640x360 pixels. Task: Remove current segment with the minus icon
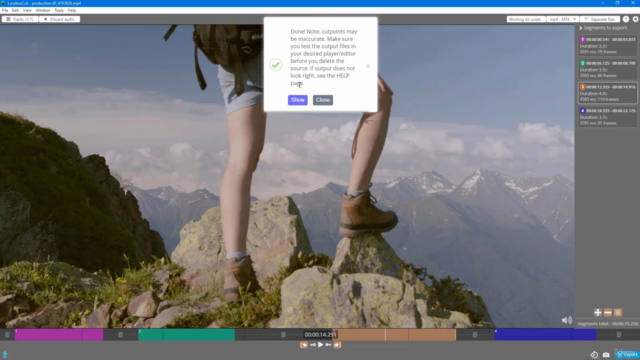coord(608,313)
